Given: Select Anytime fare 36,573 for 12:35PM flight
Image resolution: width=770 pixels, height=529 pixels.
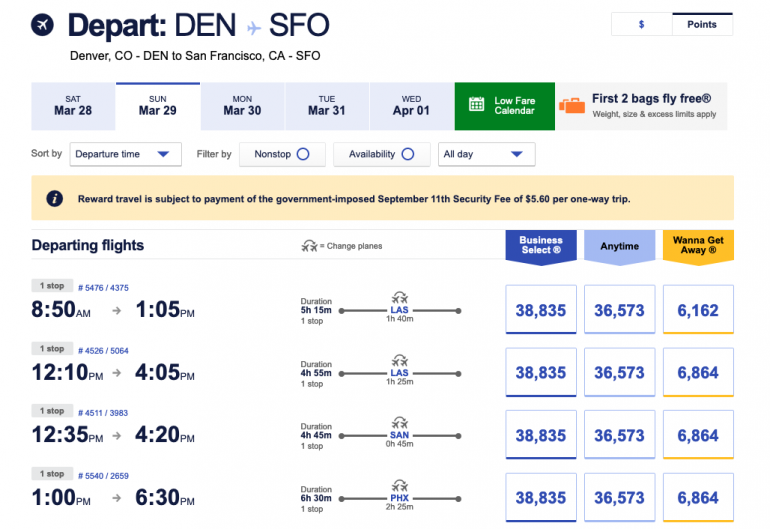Looking at the screenshot, I should pos(619,435).
